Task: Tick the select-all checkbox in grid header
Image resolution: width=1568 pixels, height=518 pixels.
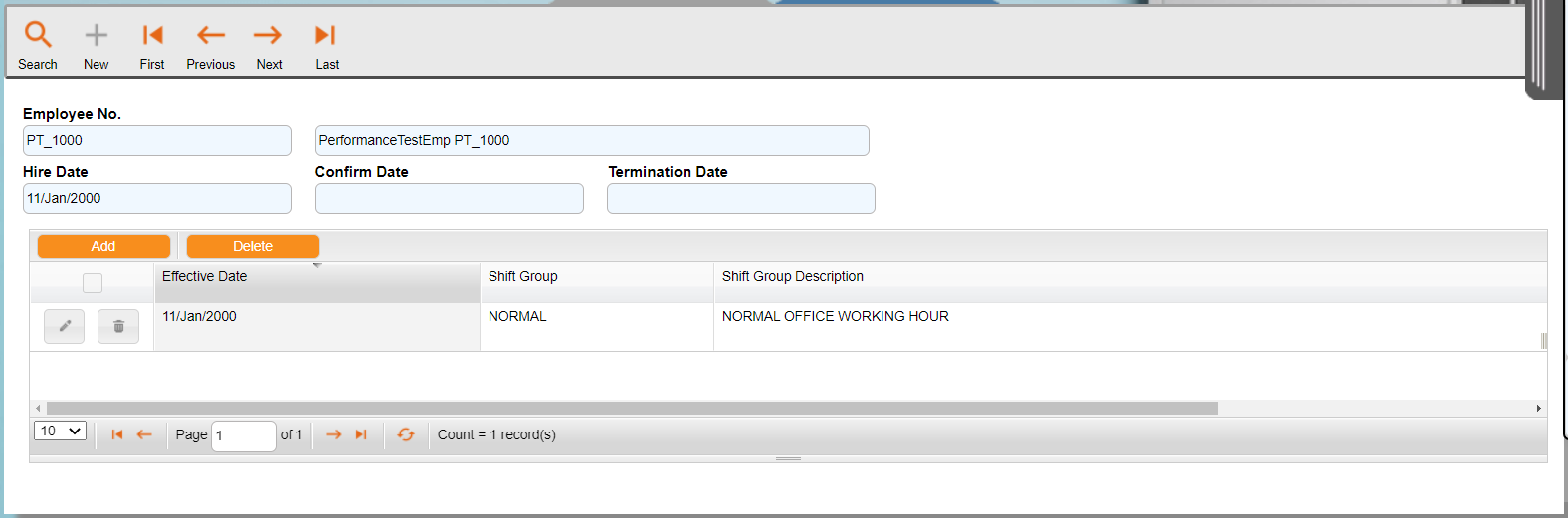Action: (x=93, y=283)
